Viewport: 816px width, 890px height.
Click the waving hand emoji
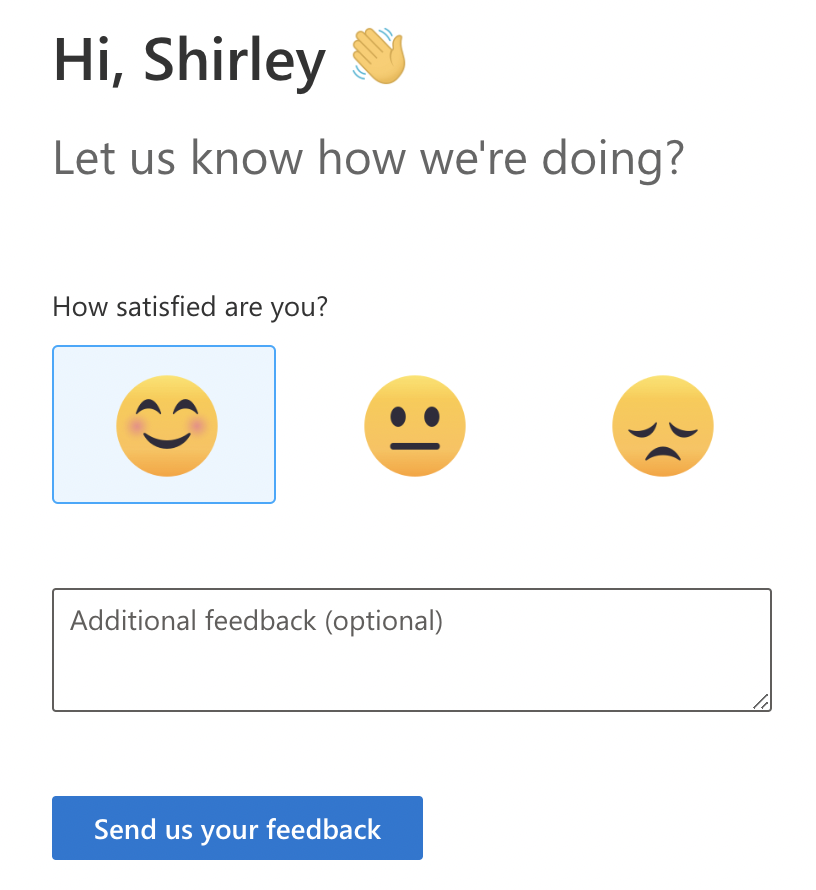379,56
